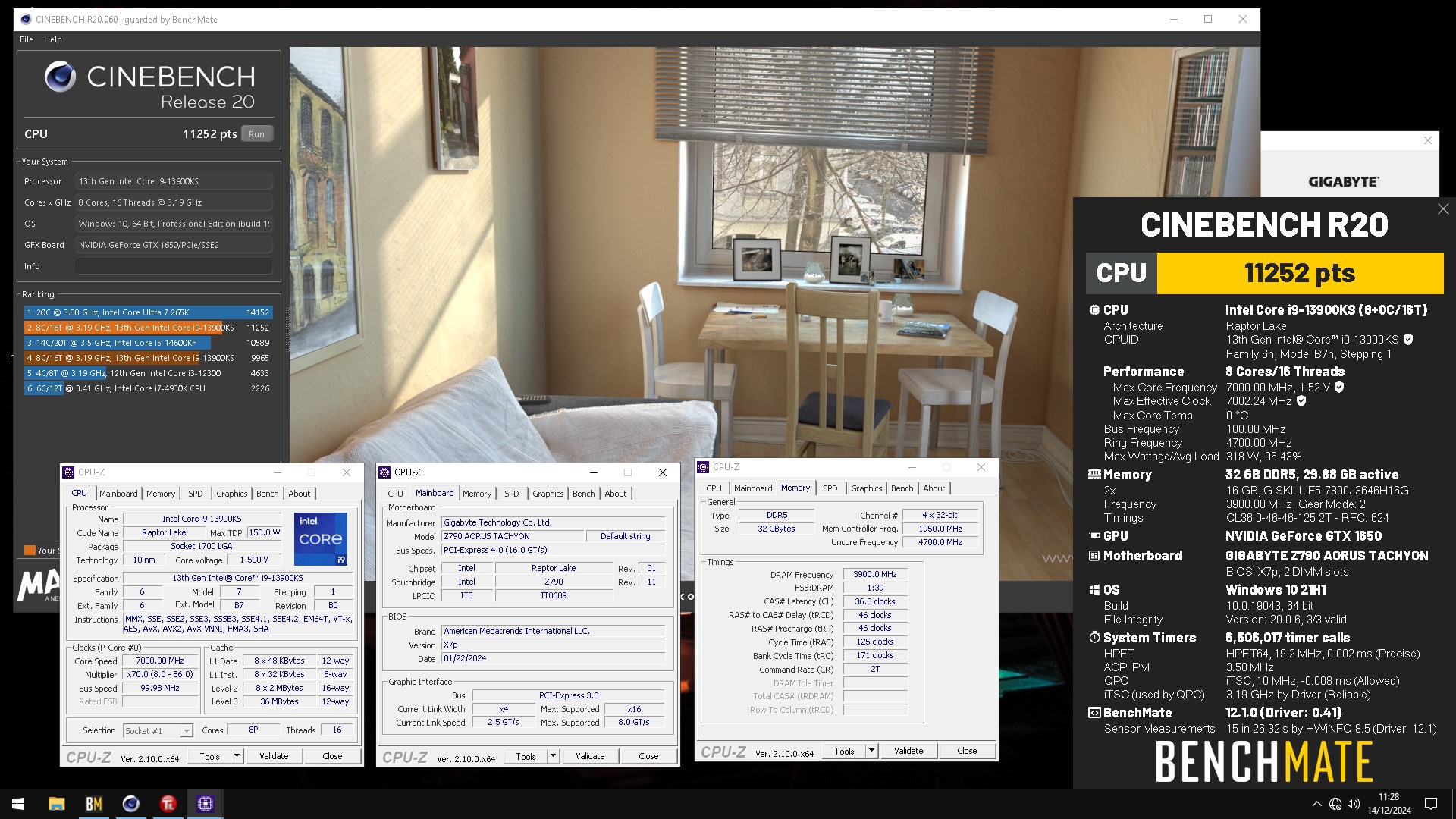1456x819 pixels.
Task: Click the left CPU-Z window title icon
Action: [x=68, y=472]
